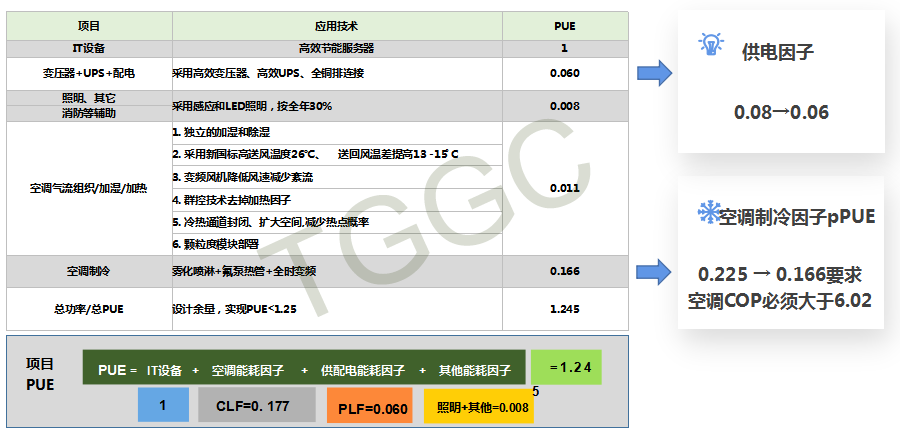Click the 总功率/总PUE cell
Viewport: 900px width, 443px height.
(x=89, y=309)
